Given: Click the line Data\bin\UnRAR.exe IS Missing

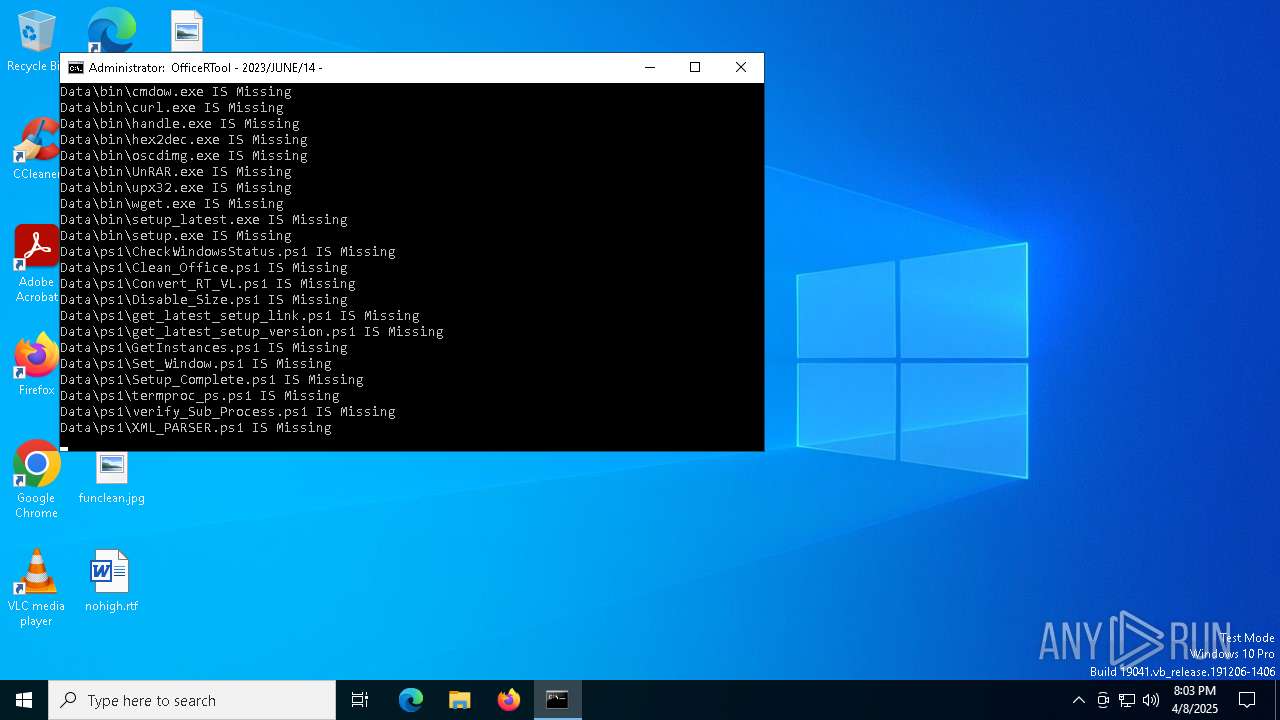Looking at the screenshot, I should click(176, 172).
